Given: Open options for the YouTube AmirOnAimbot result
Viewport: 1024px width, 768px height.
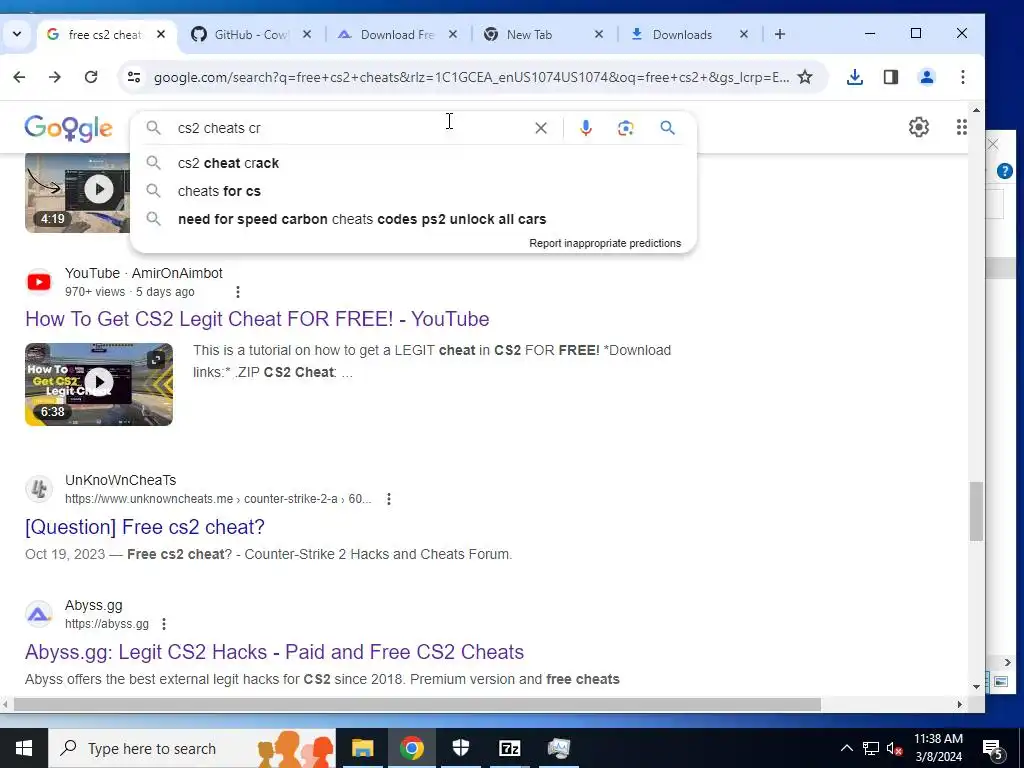Looking at the screenshot, I should click(x=238, y=292).
